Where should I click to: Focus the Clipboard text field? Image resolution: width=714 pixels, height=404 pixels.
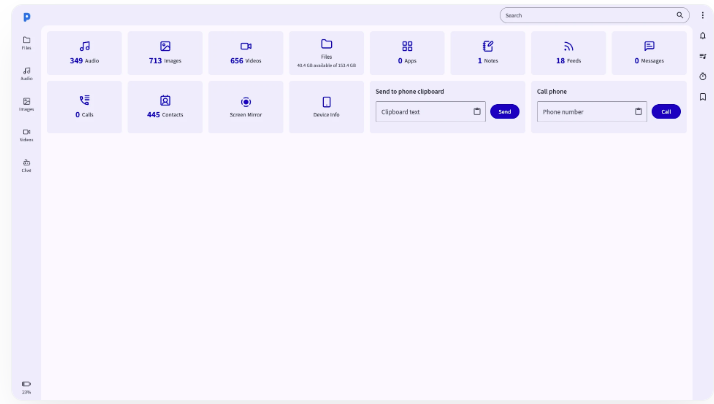click(430, 112)
